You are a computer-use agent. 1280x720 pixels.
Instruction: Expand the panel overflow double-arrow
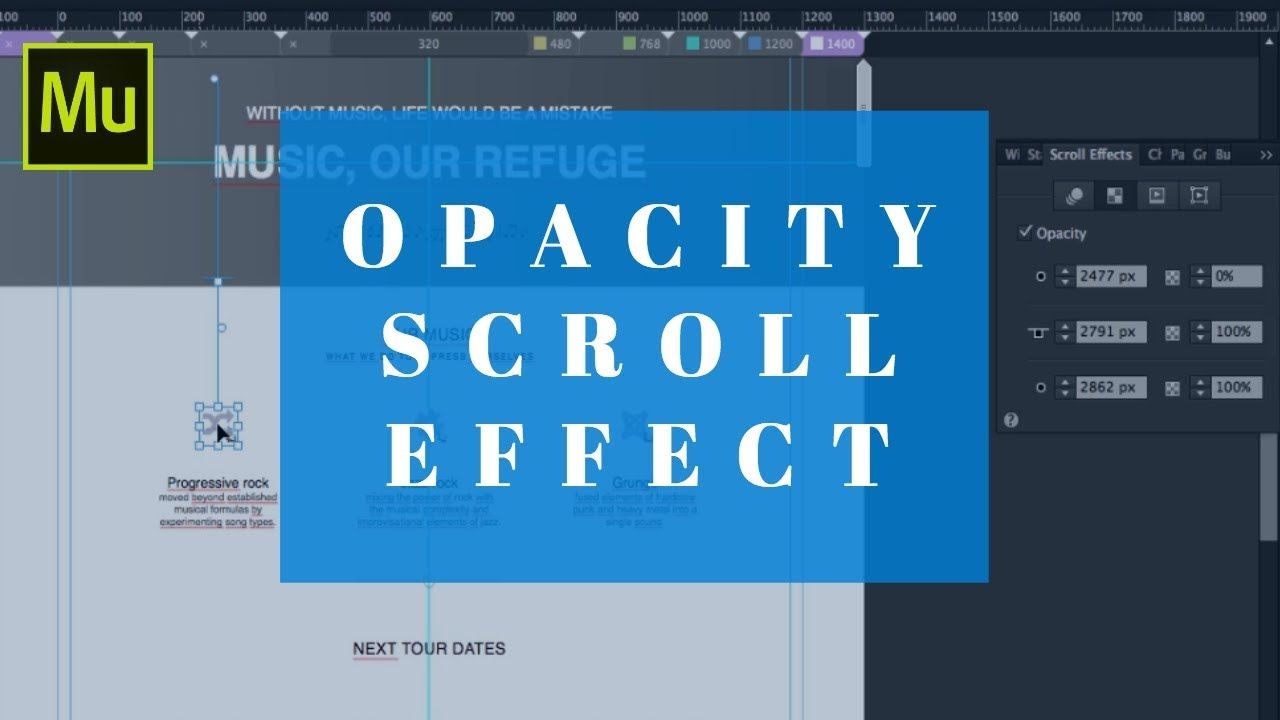(1266, 155)
